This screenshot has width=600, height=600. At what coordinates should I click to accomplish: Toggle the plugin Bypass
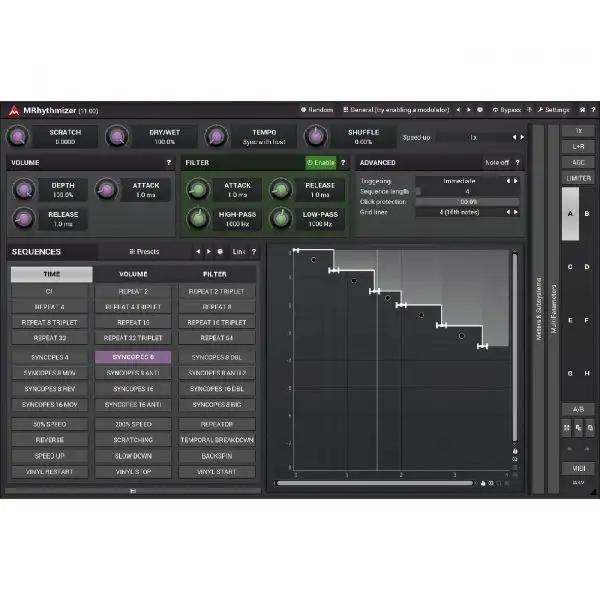[x=508, y=110]
